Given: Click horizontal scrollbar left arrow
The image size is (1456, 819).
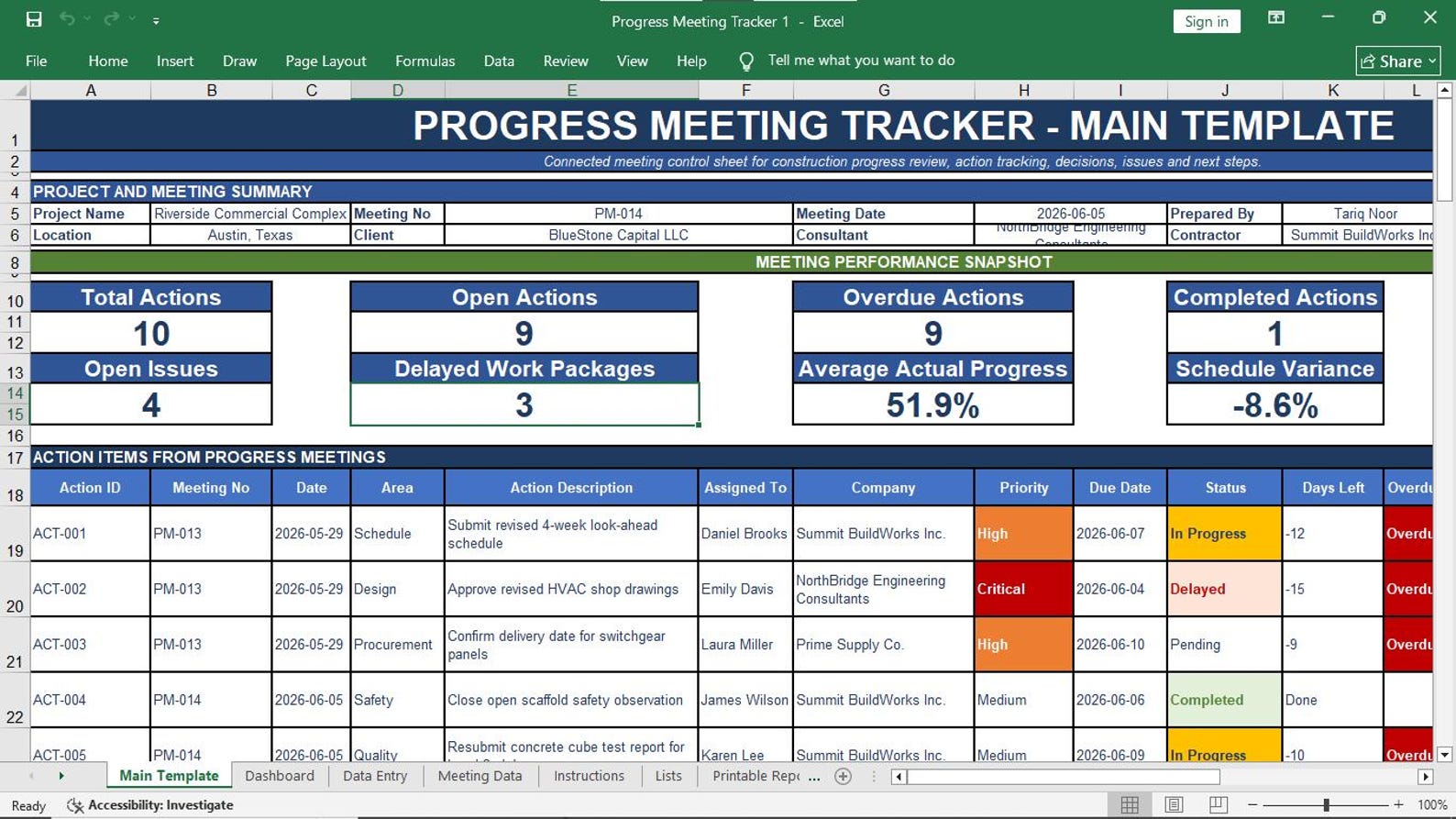Looking at the screenshot, I should tap(899, 777).
